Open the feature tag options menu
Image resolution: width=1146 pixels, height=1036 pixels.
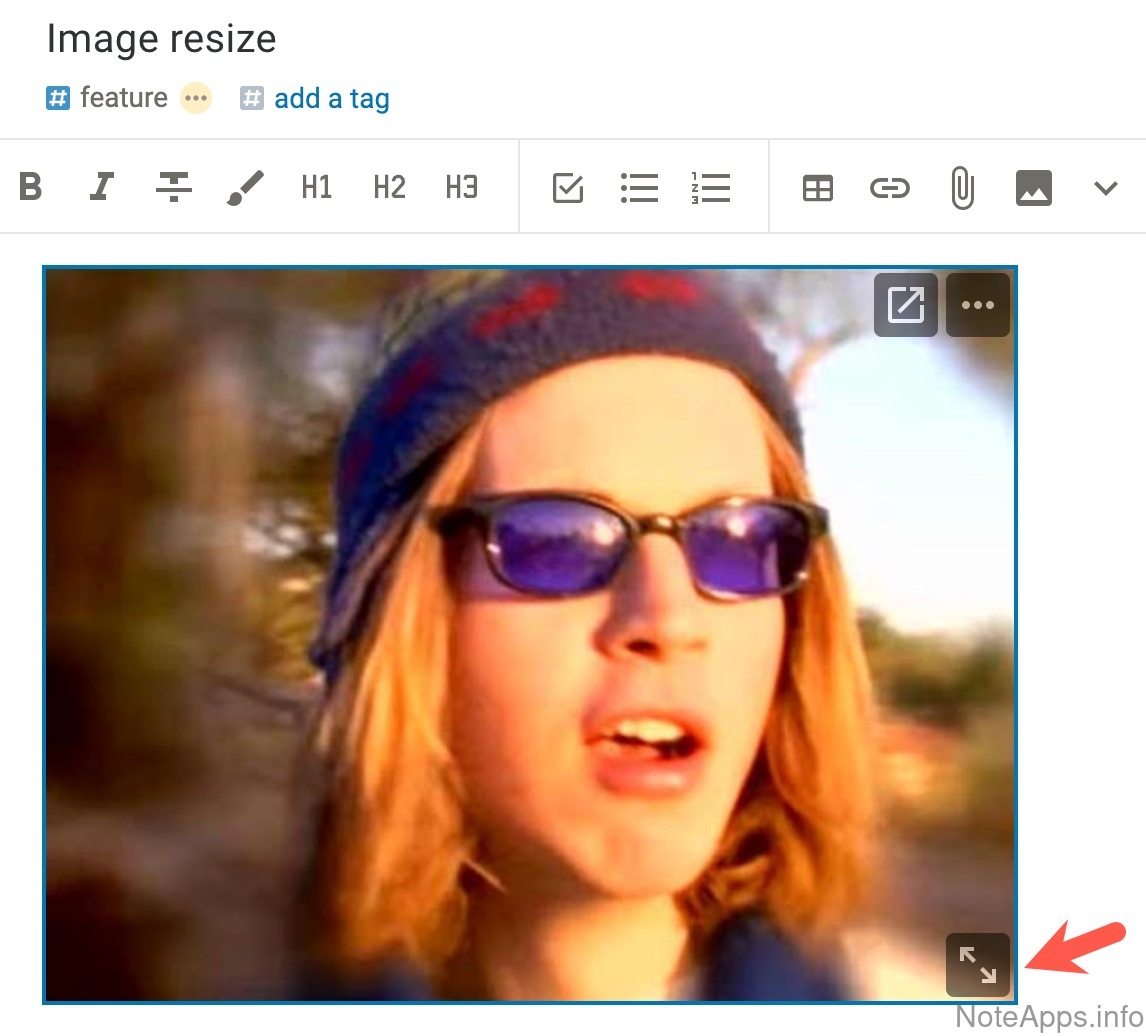coord(196,98)
